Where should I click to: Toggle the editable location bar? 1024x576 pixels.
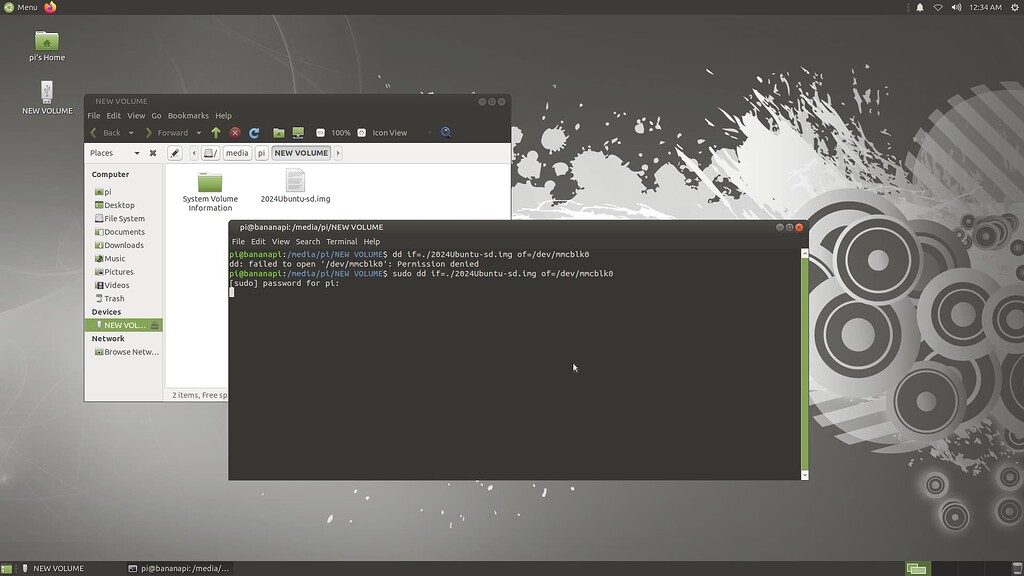pyautogui.click(x=175, y=153)
